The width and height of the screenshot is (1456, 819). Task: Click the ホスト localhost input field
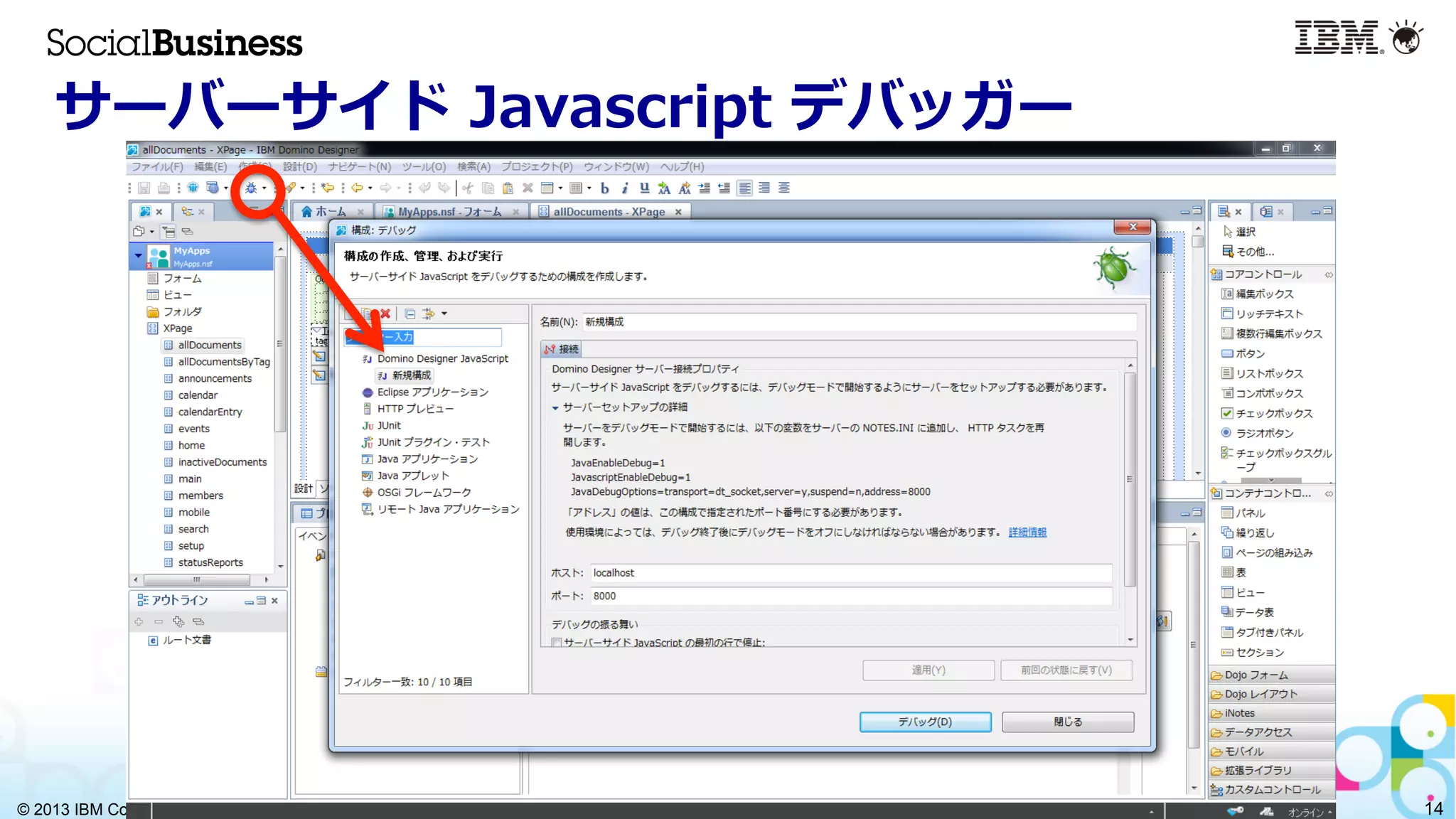(x=851, y=573)
